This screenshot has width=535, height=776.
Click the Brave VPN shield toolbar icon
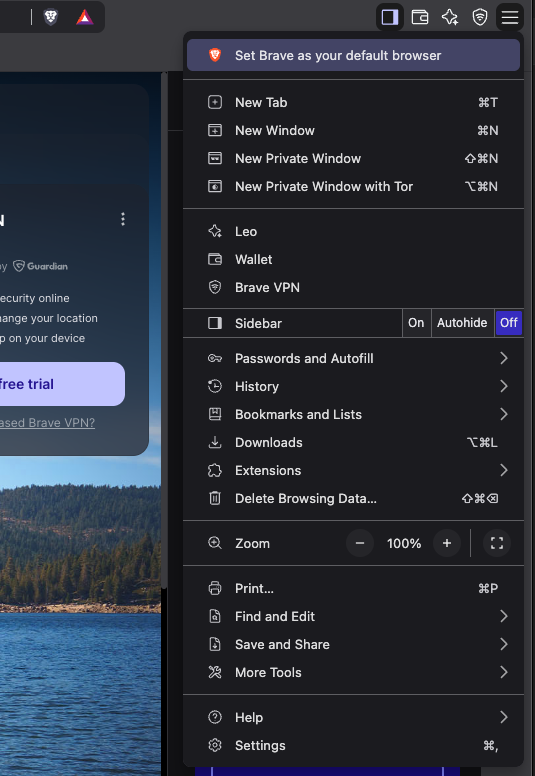pos(480,17)
